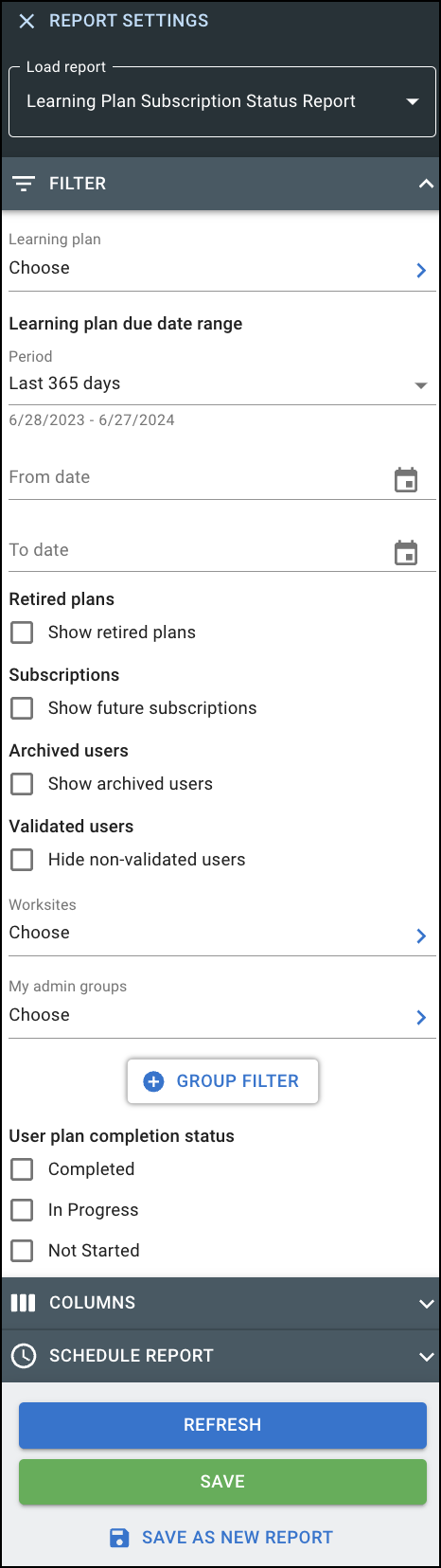441x1568 pixels.
Task: Expand the Schedule Report section chevron
Action: [426, 1356]
